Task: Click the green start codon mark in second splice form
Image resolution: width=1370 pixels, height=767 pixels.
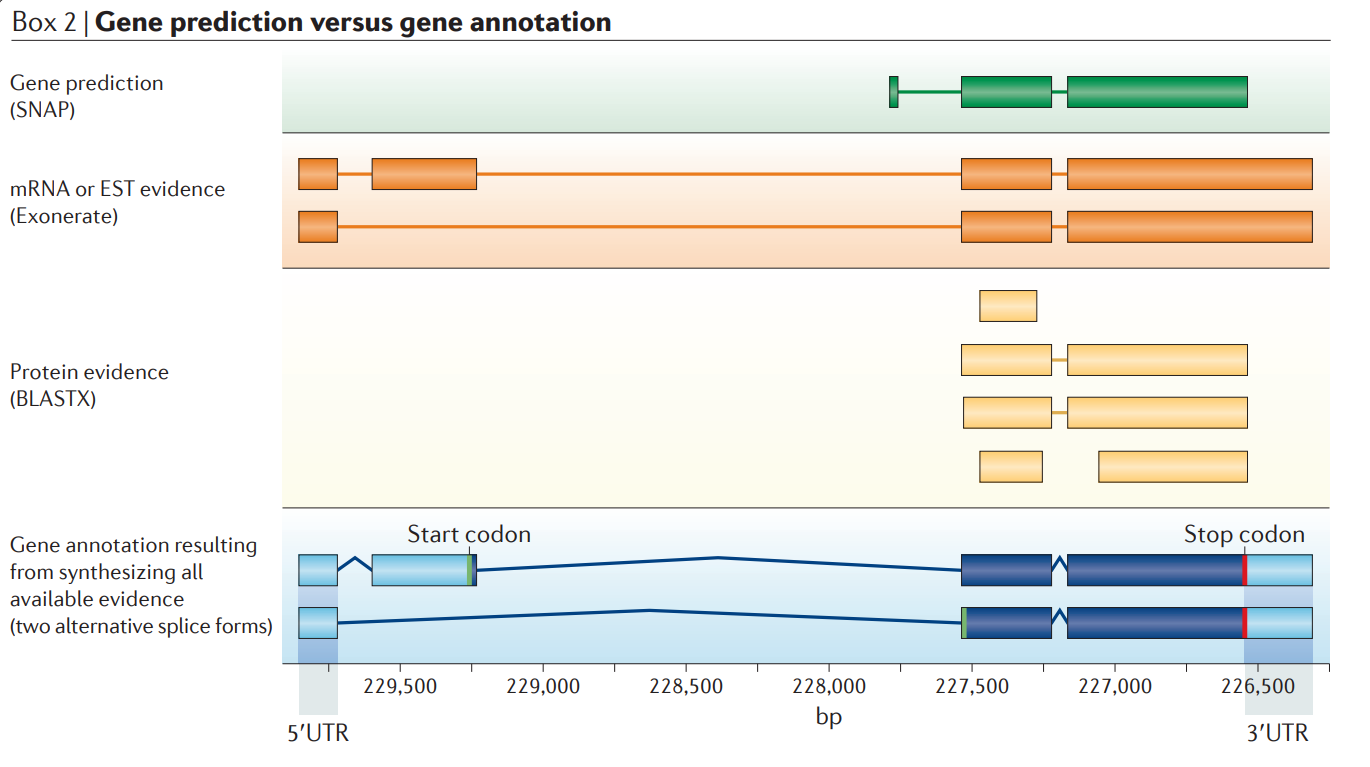Action: pos(964,623)
